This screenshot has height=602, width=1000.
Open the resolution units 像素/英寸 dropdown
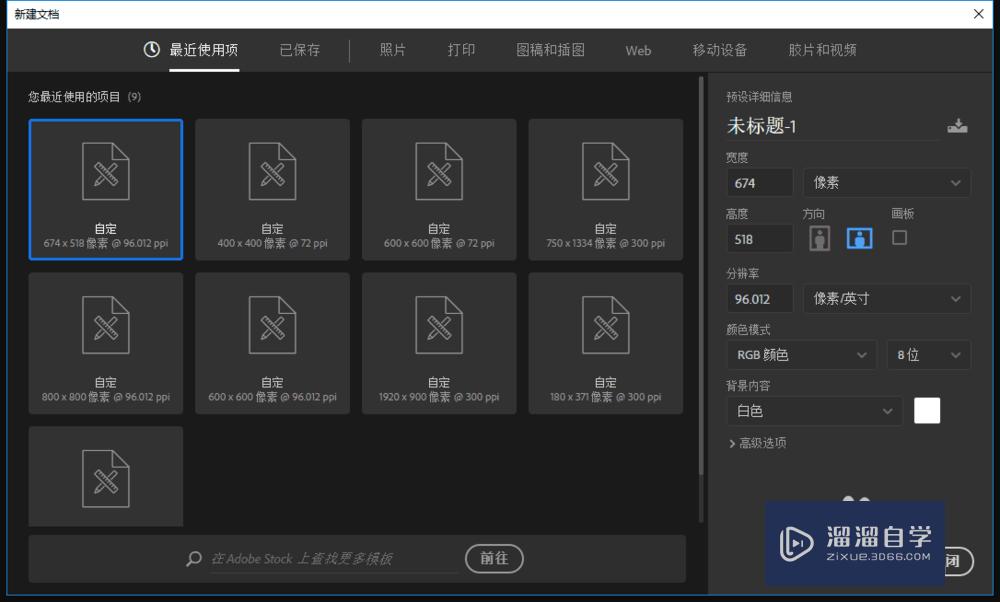[x=886, y=298]
